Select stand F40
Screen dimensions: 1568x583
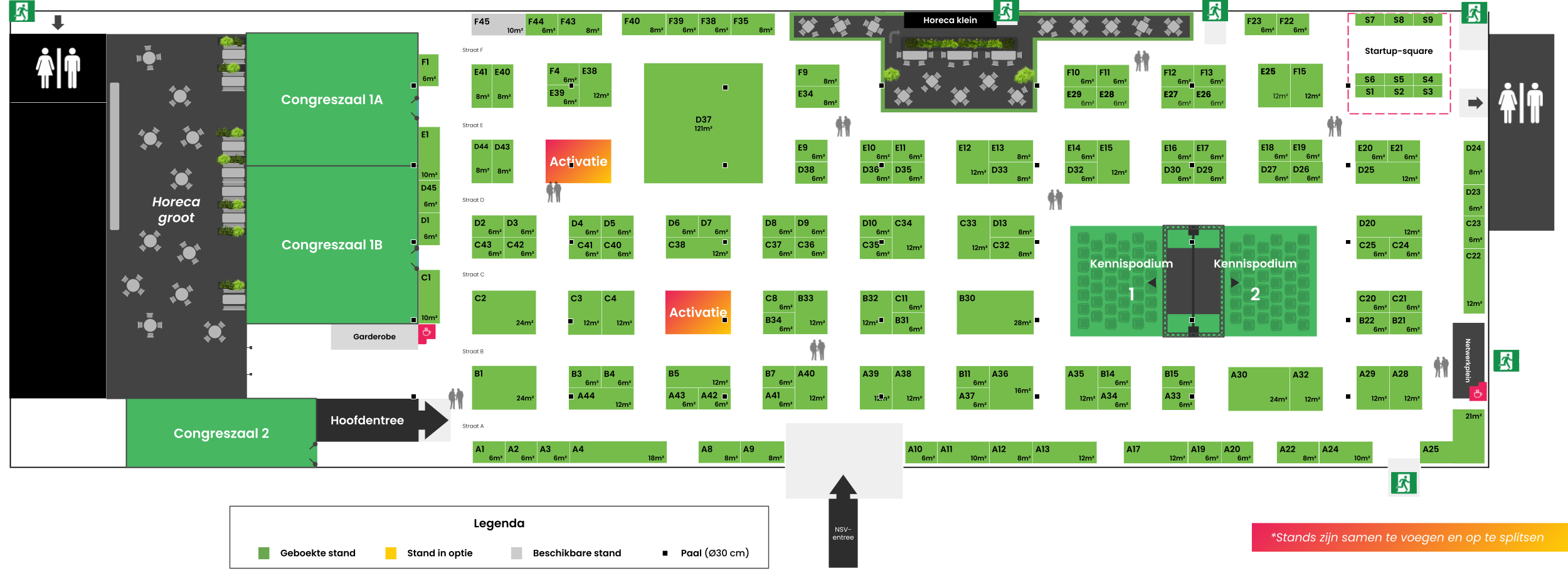(644, 24)
